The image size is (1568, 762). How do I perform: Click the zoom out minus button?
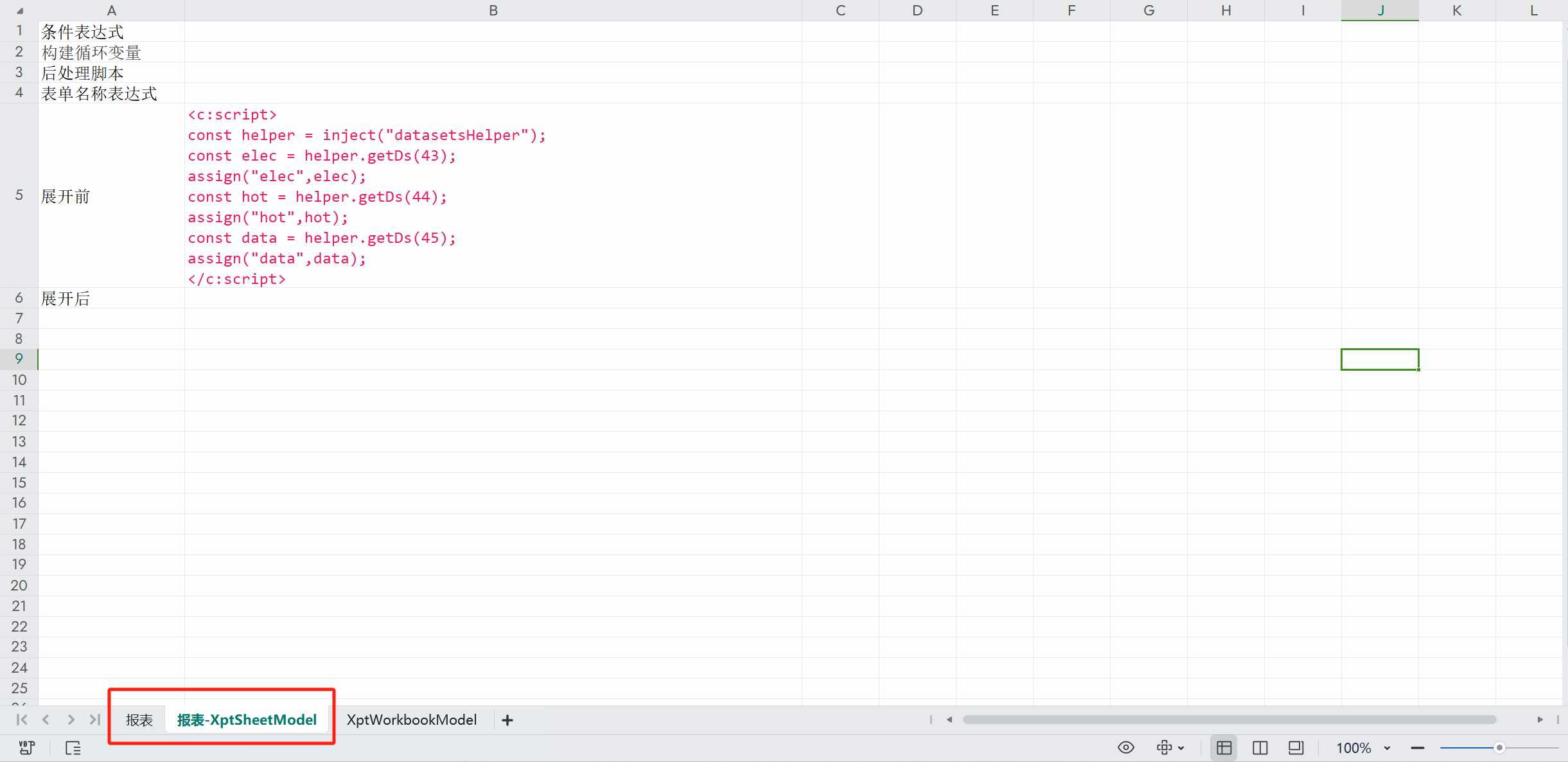(1418, 748)
